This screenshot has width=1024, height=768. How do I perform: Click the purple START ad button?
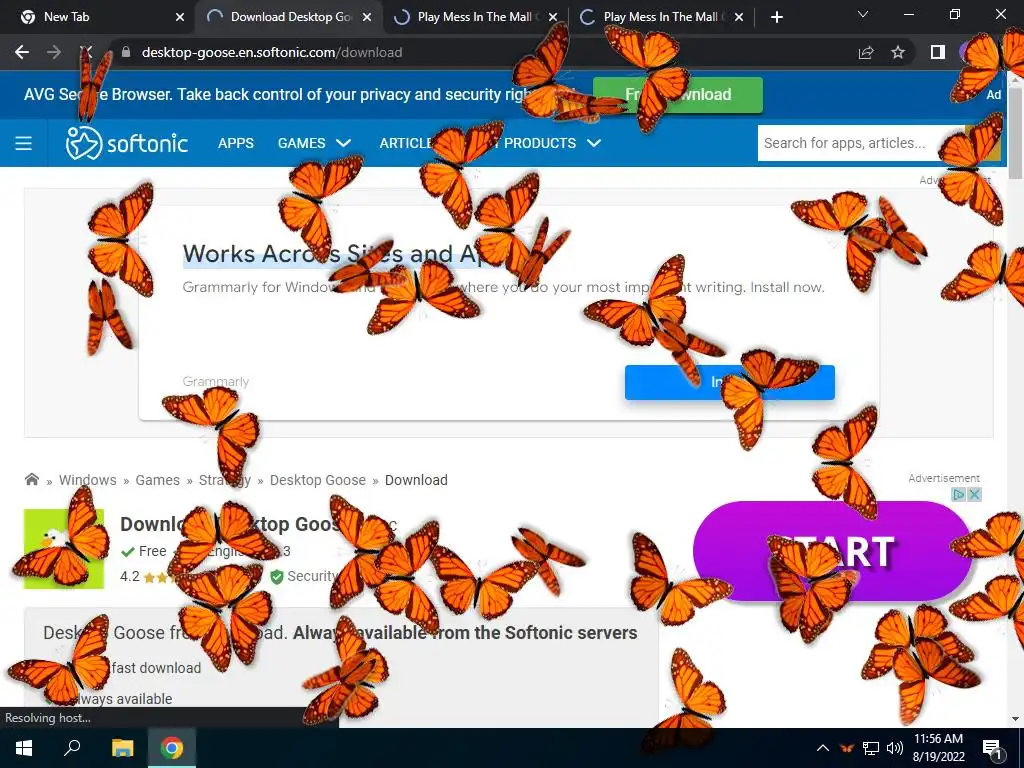[833, 551]
